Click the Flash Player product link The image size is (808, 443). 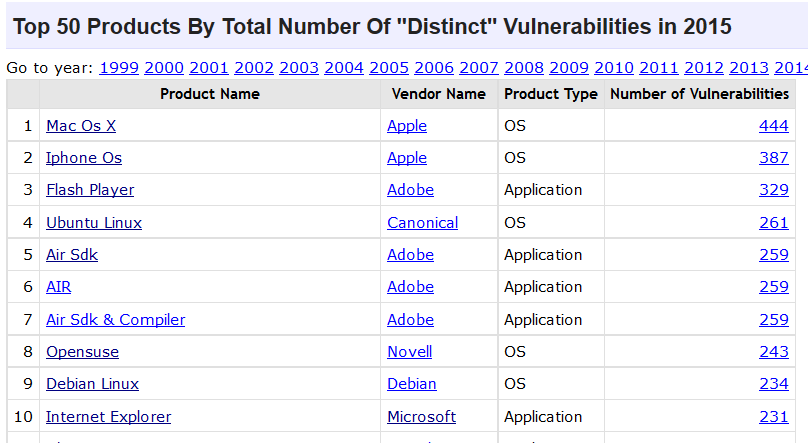tap(90, 190)
